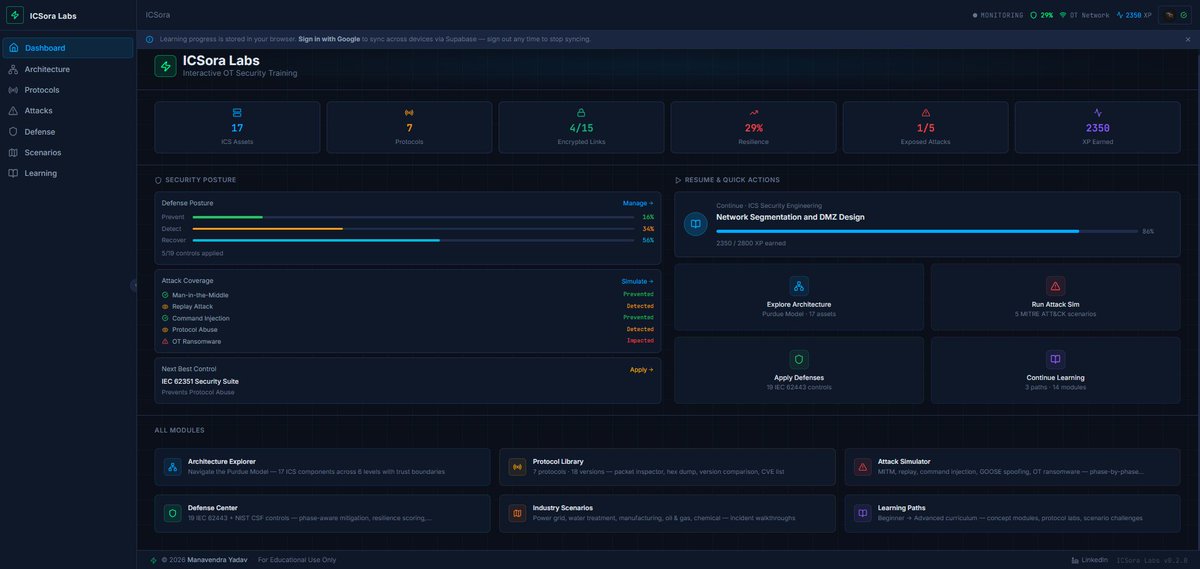Open the Architecture Explorer module card
Screen dimensions: 1200x569
point(322,467)
